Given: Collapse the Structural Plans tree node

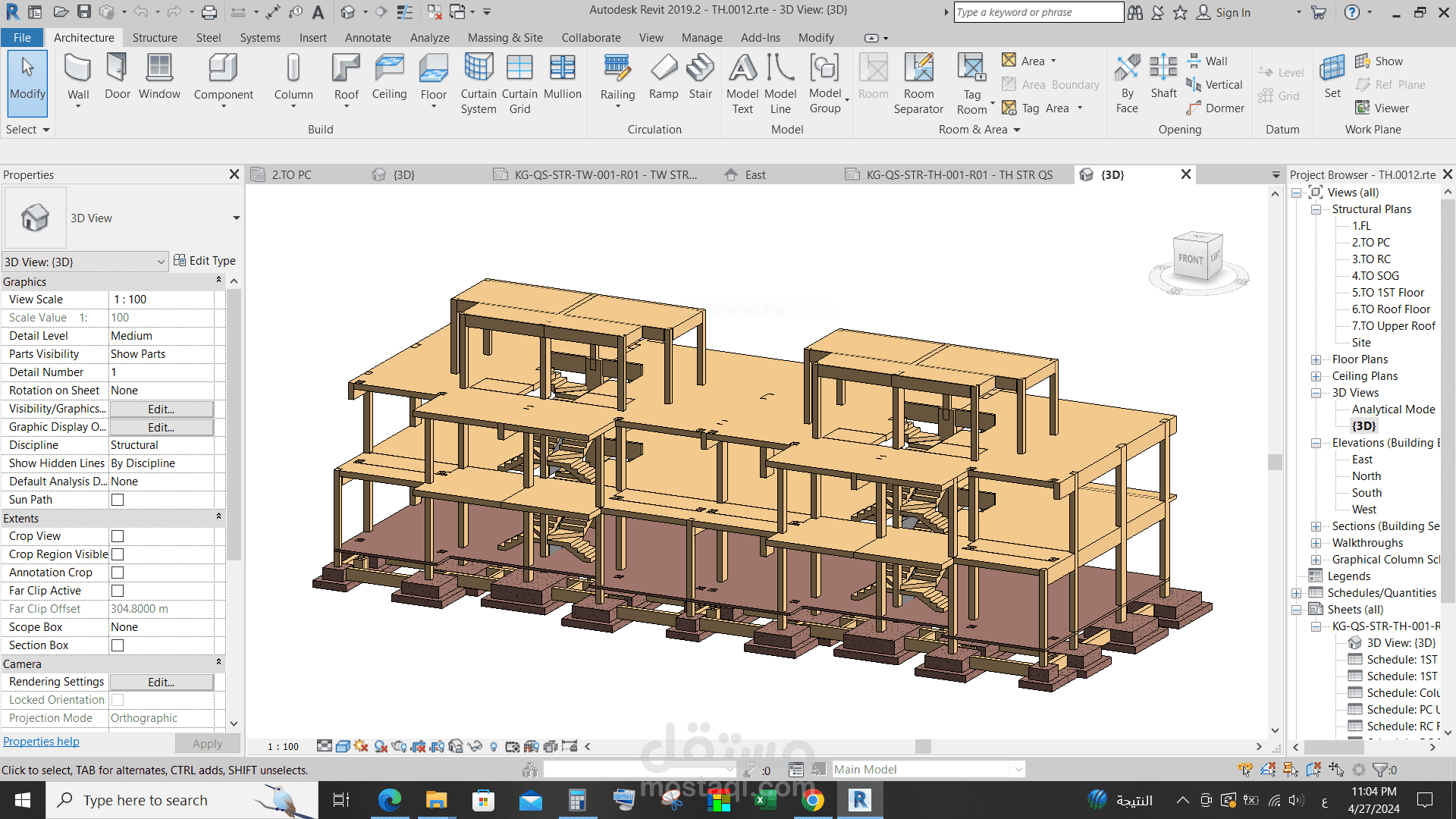Looking at the screenshot, I should point(1316,209).
